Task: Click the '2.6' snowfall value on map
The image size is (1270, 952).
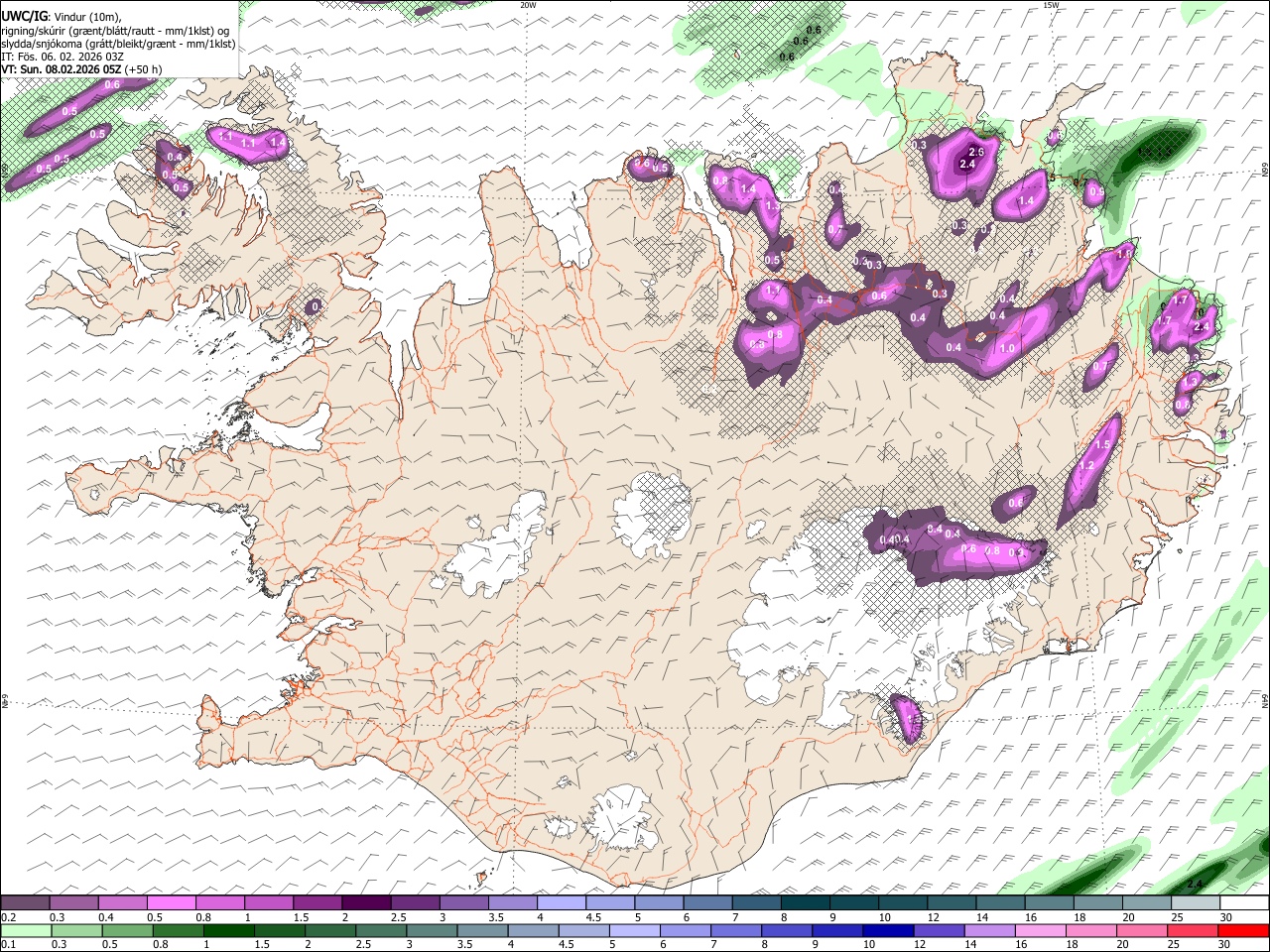Action: click(975, 152)
